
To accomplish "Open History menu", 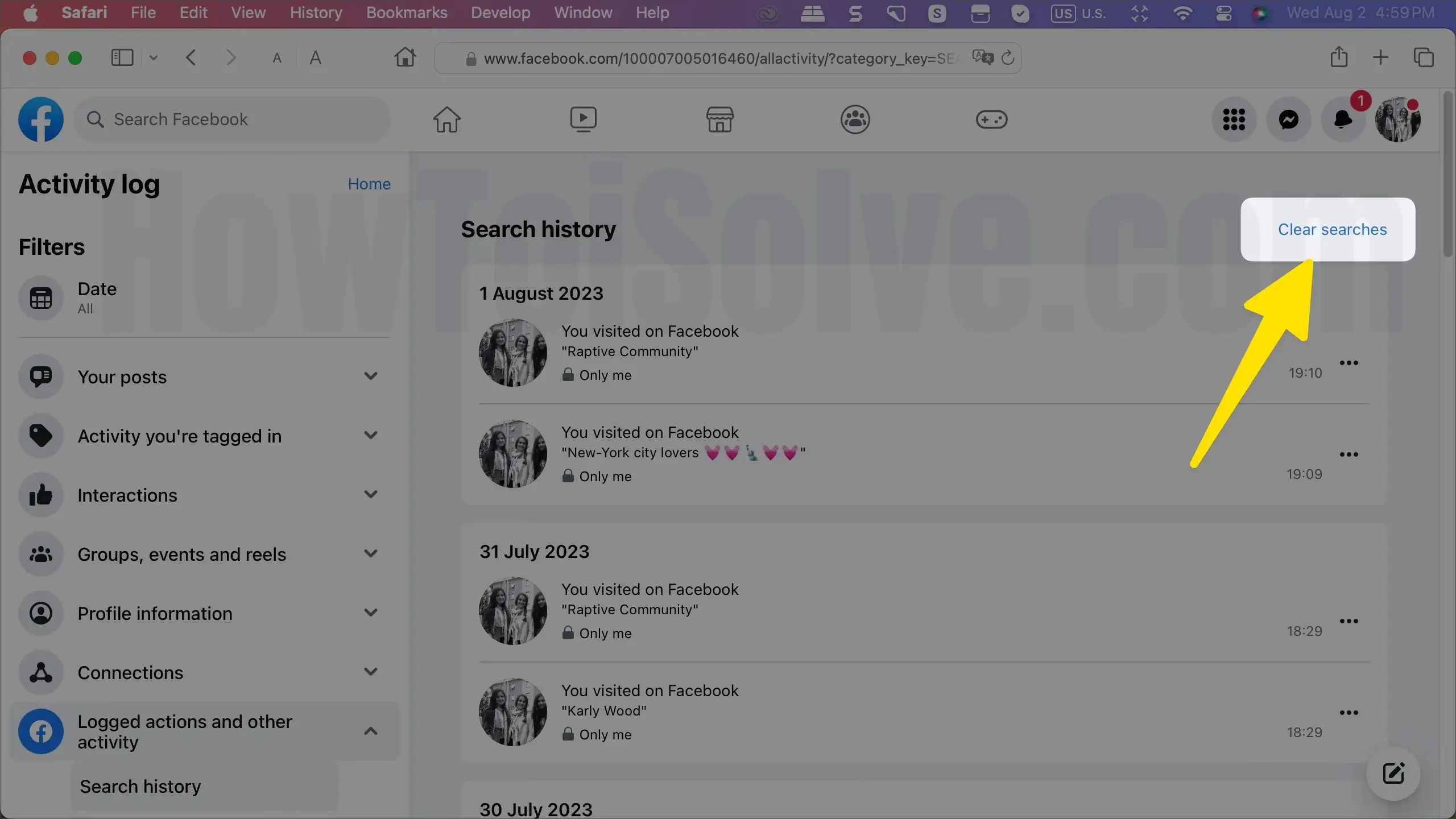I will [x=316, y=13].
